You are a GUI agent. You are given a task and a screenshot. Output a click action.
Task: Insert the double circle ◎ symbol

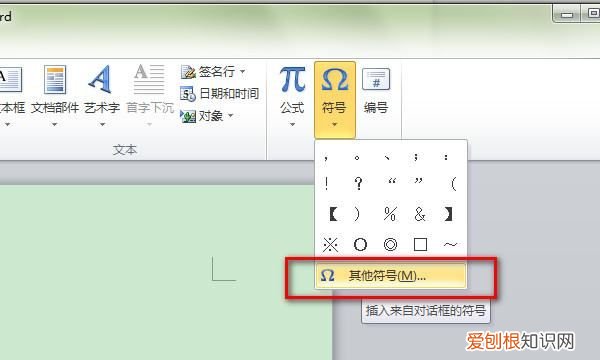[390, 244]
